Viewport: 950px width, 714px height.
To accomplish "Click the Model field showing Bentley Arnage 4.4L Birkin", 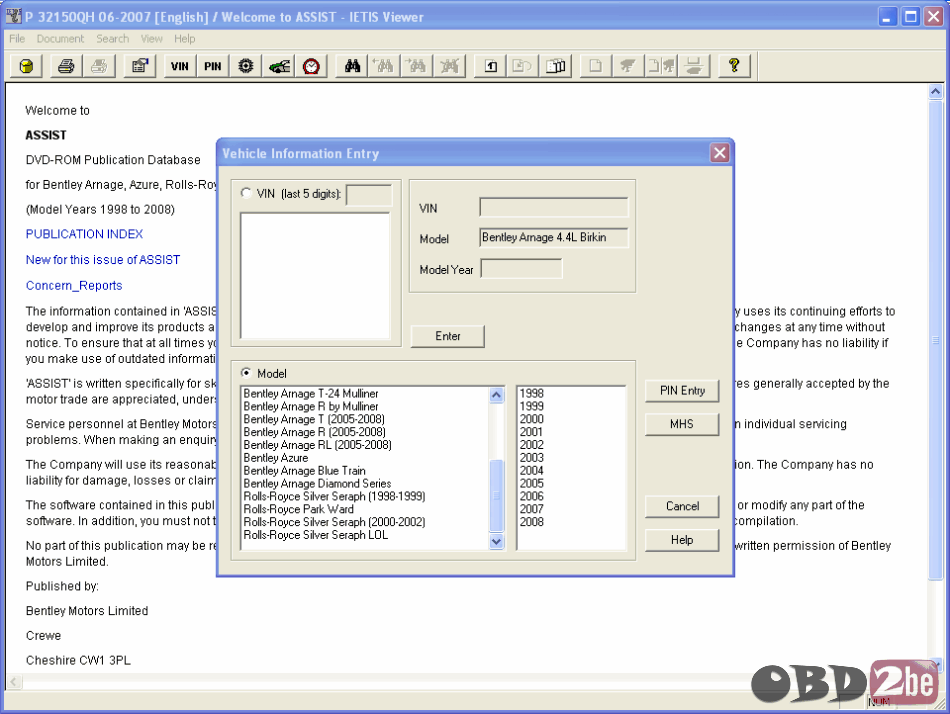I will (x=554, y=238).
